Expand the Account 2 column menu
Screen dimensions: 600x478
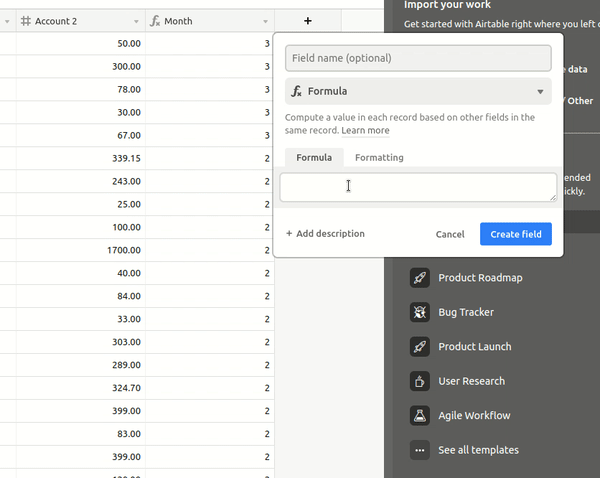point(136,21)
